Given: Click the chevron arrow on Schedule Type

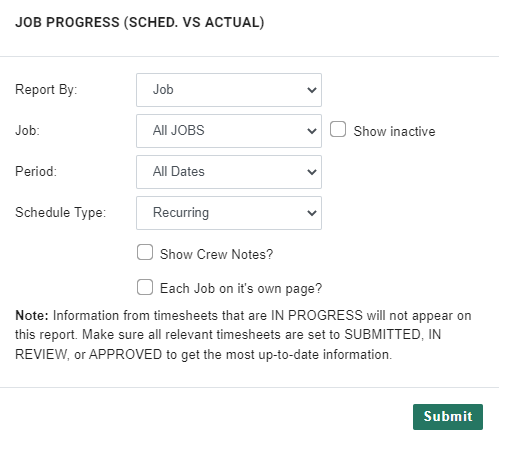Looking at the screenshot, I should pos(312,213).
